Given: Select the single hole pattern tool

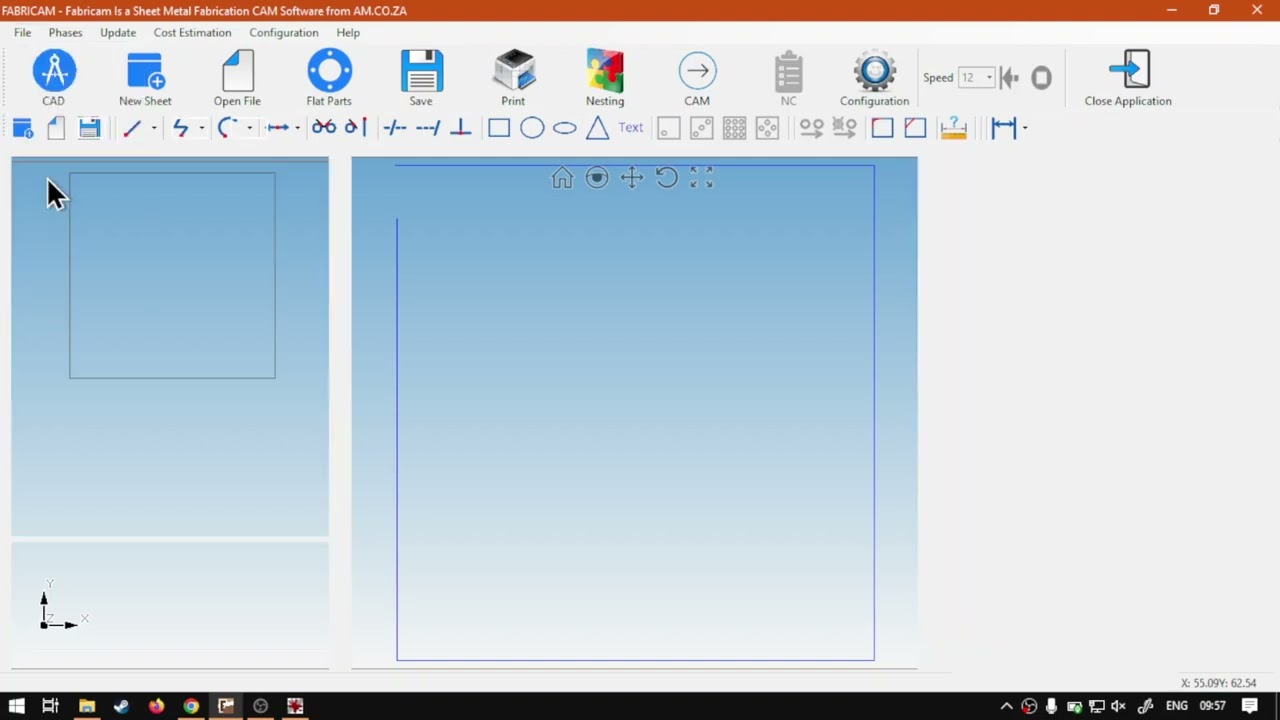Looking at the screenshot, I should point(669,128).
